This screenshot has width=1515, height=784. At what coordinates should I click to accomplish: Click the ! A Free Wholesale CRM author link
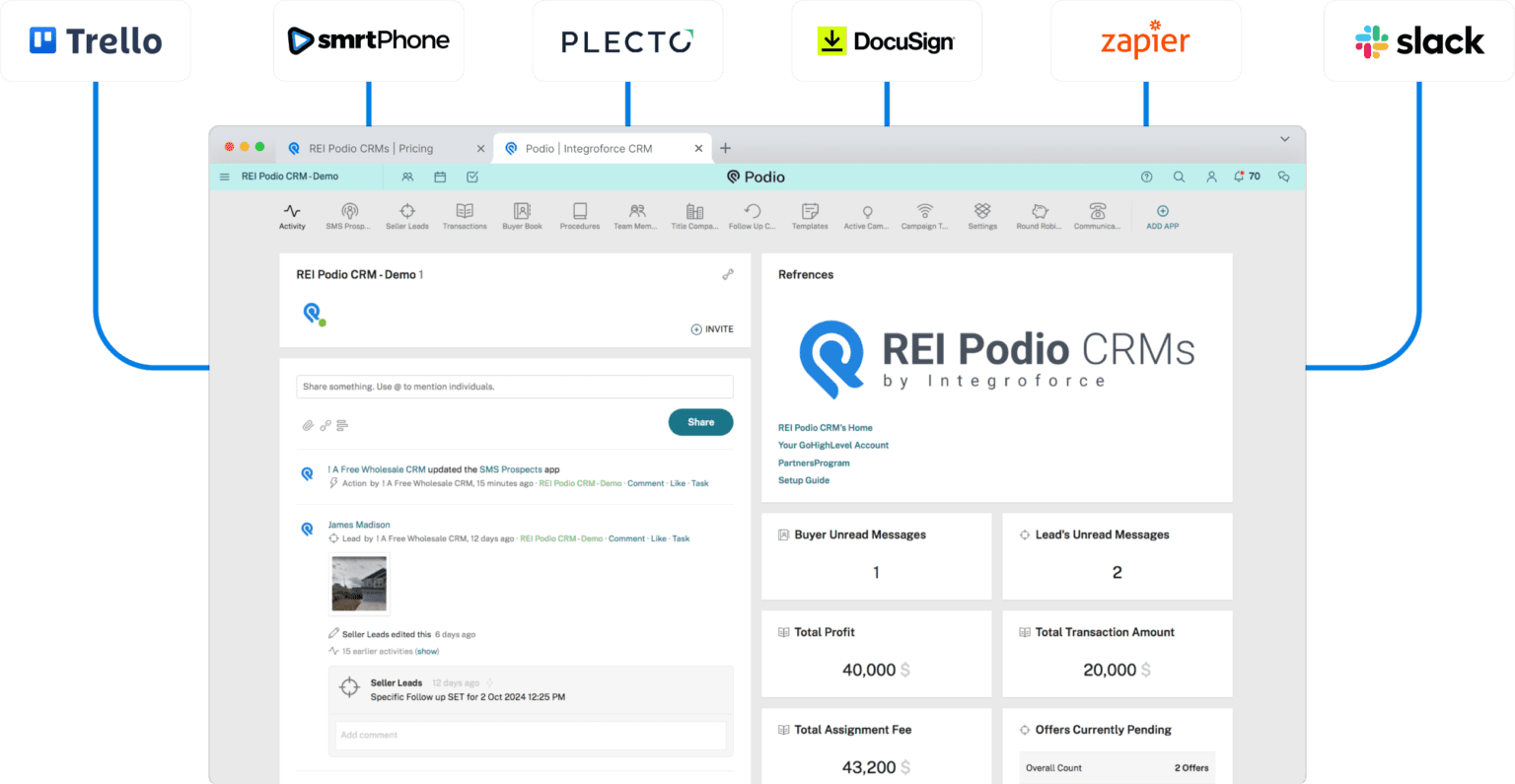pyautogui.click(x=376, y=469)
